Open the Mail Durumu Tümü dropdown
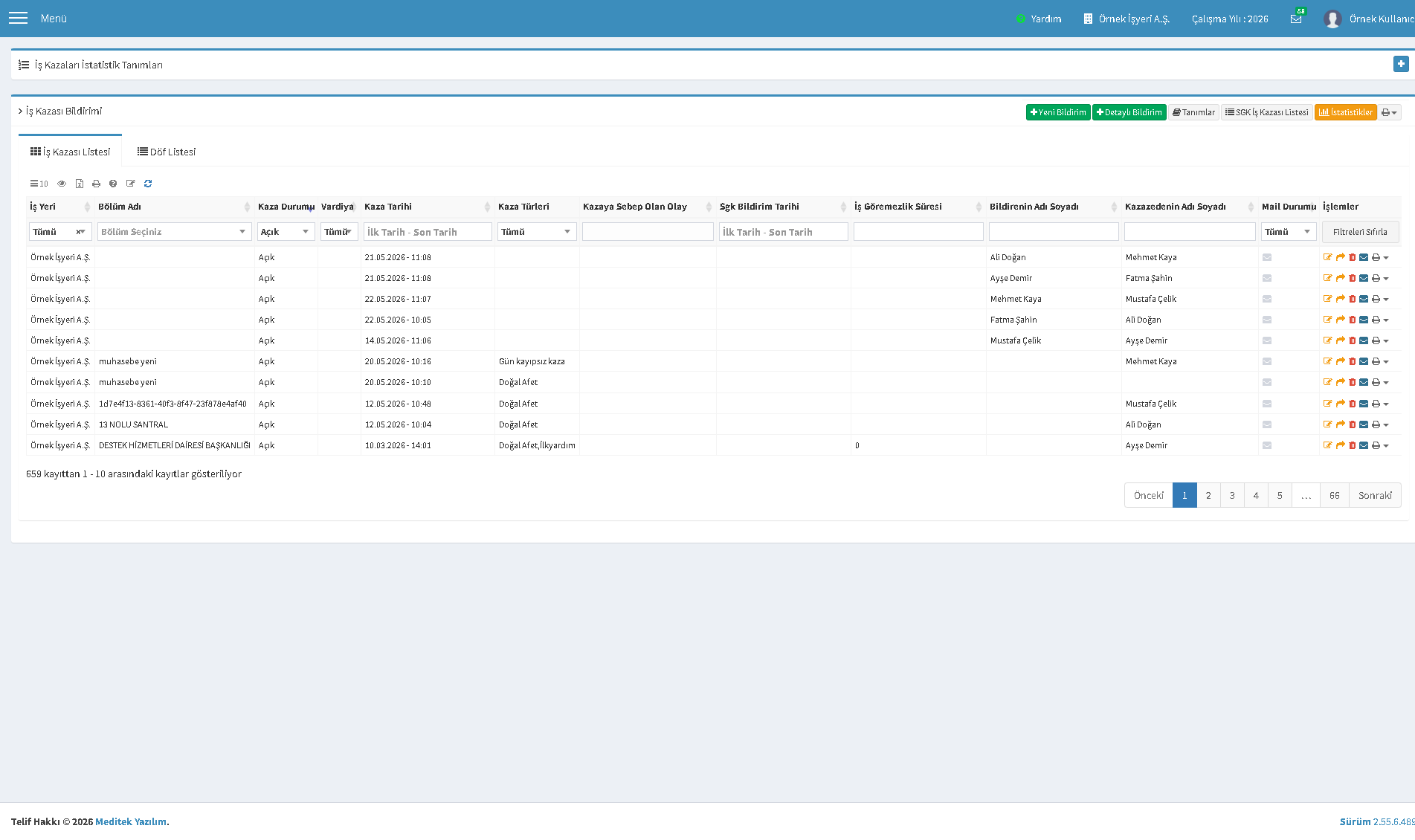 pyautogui.click(x=1289, y=232)
